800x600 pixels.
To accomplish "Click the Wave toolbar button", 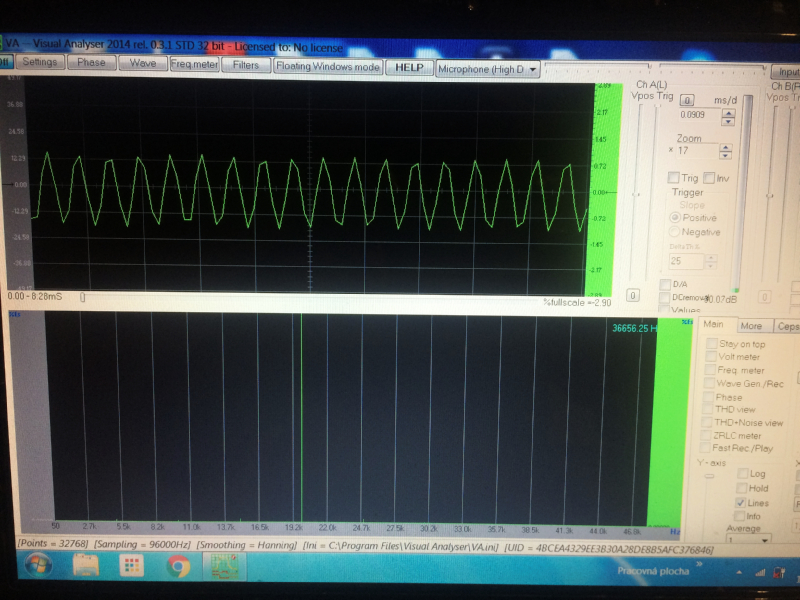I will [143, 63].
